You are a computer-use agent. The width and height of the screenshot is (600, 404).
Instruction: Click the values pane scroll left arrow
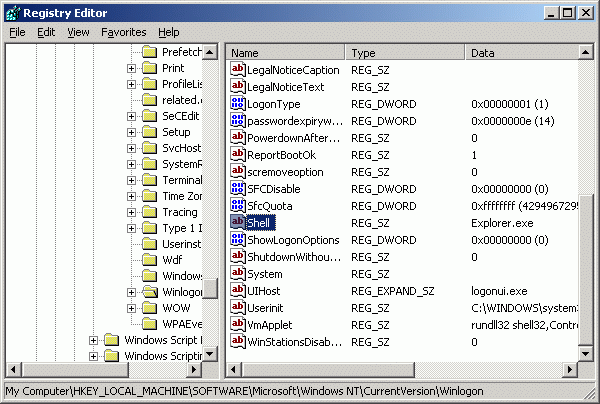(233, 370)
